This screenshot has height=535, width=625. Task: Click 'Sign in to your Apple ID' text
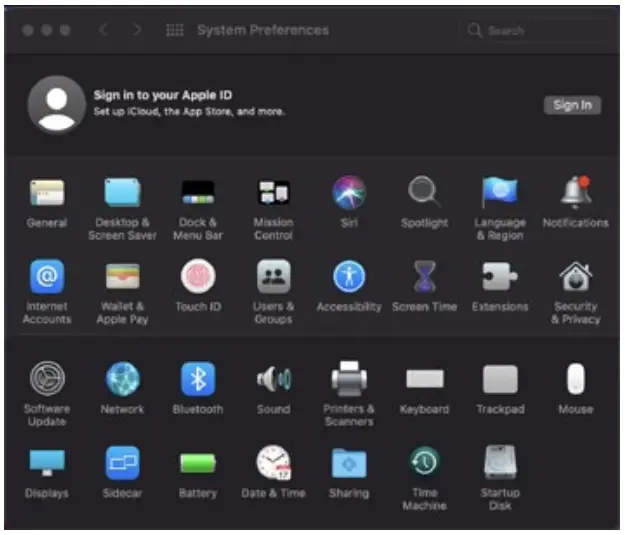click(163, 95)
